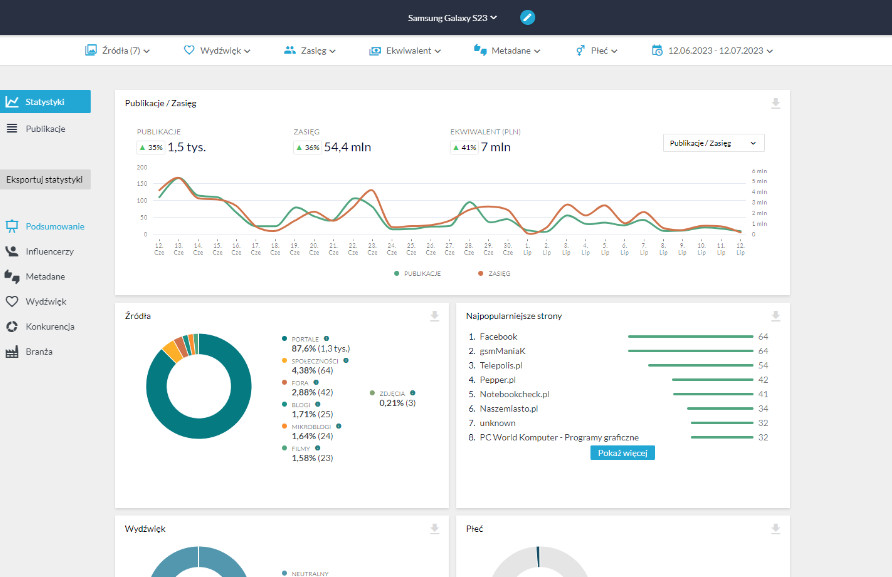The image size is (892, 577).
Task: Download the Źródła panel data
Action: tap(435, 316)
